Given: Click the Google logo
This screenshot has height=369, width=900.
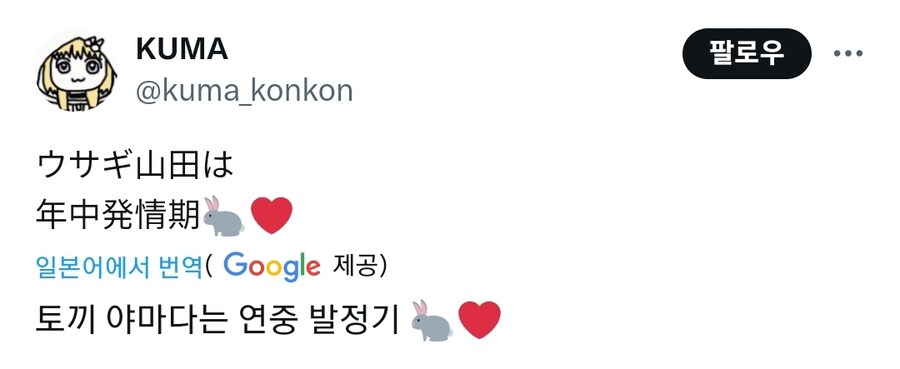Looking at the screenshot, I should coord(271,266).
